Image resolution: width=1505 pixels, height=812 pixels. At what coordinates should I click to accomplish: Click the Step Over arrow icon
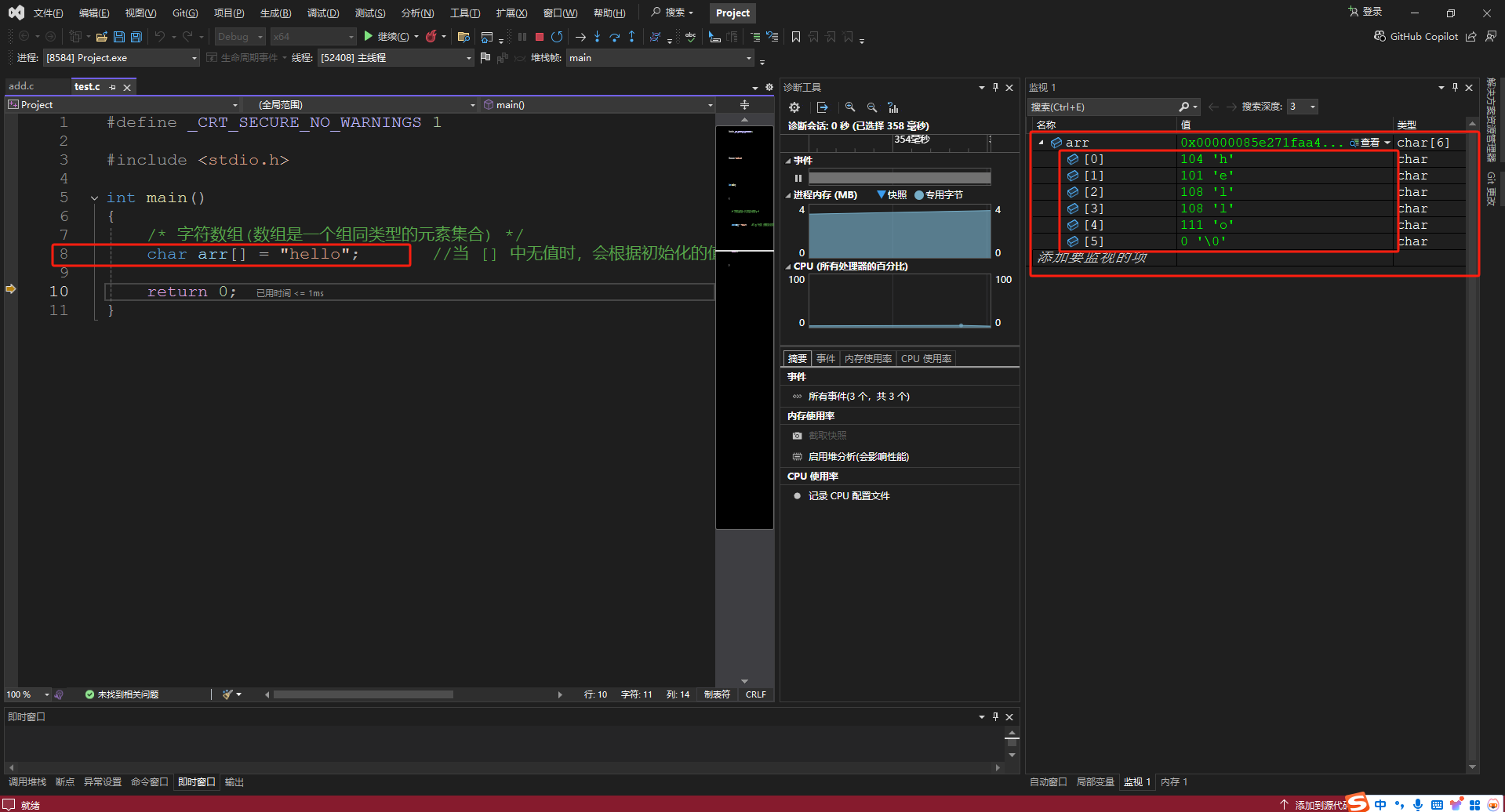[x=615, y=37]
